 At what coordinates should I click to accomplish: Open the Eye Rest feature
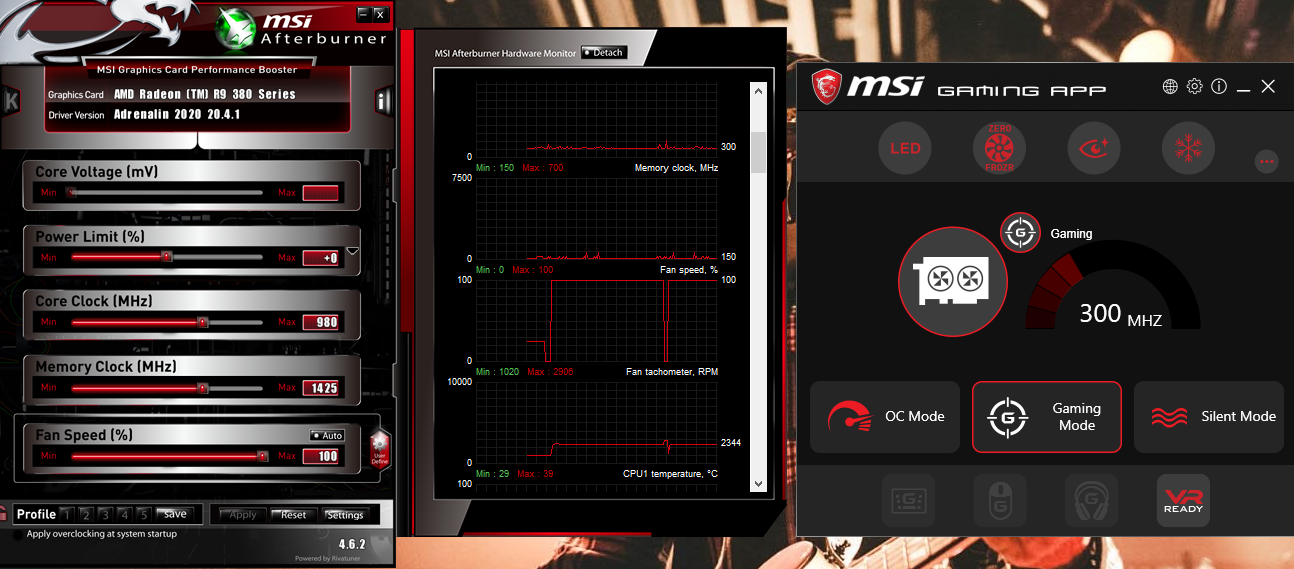point(1093,149)
